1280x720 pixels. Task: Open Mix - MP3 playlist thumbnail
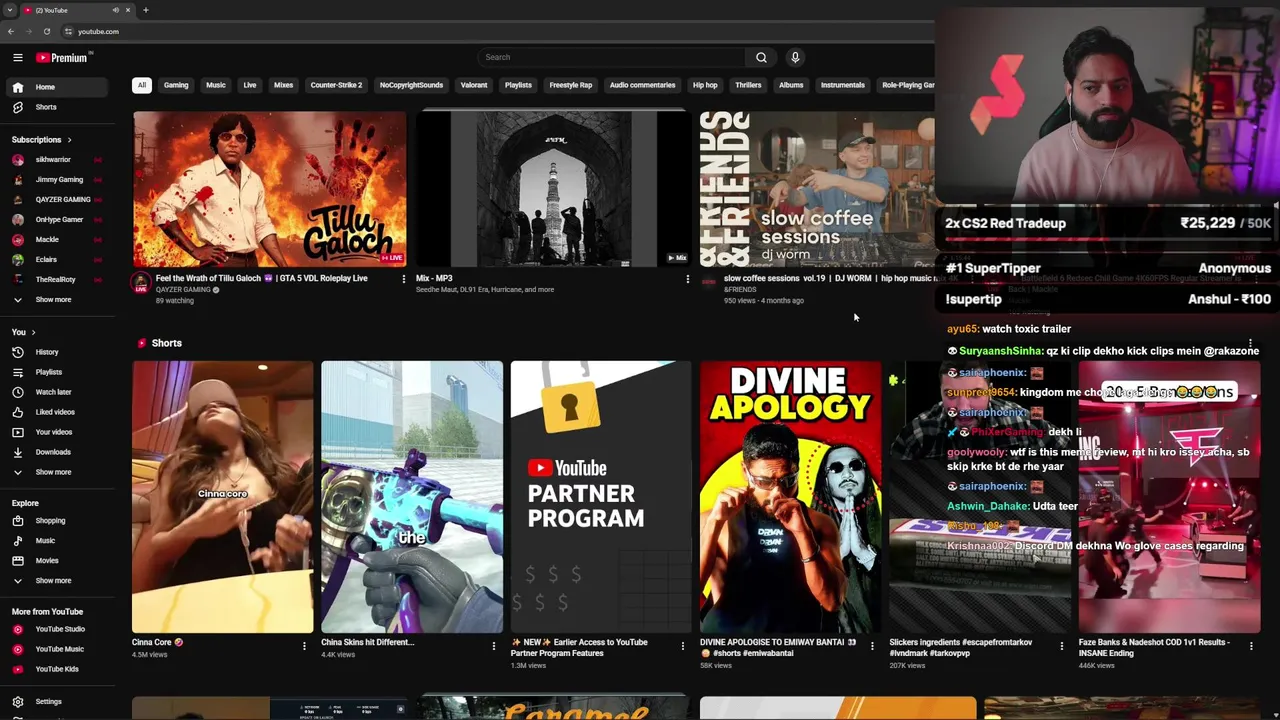(553, 189)
